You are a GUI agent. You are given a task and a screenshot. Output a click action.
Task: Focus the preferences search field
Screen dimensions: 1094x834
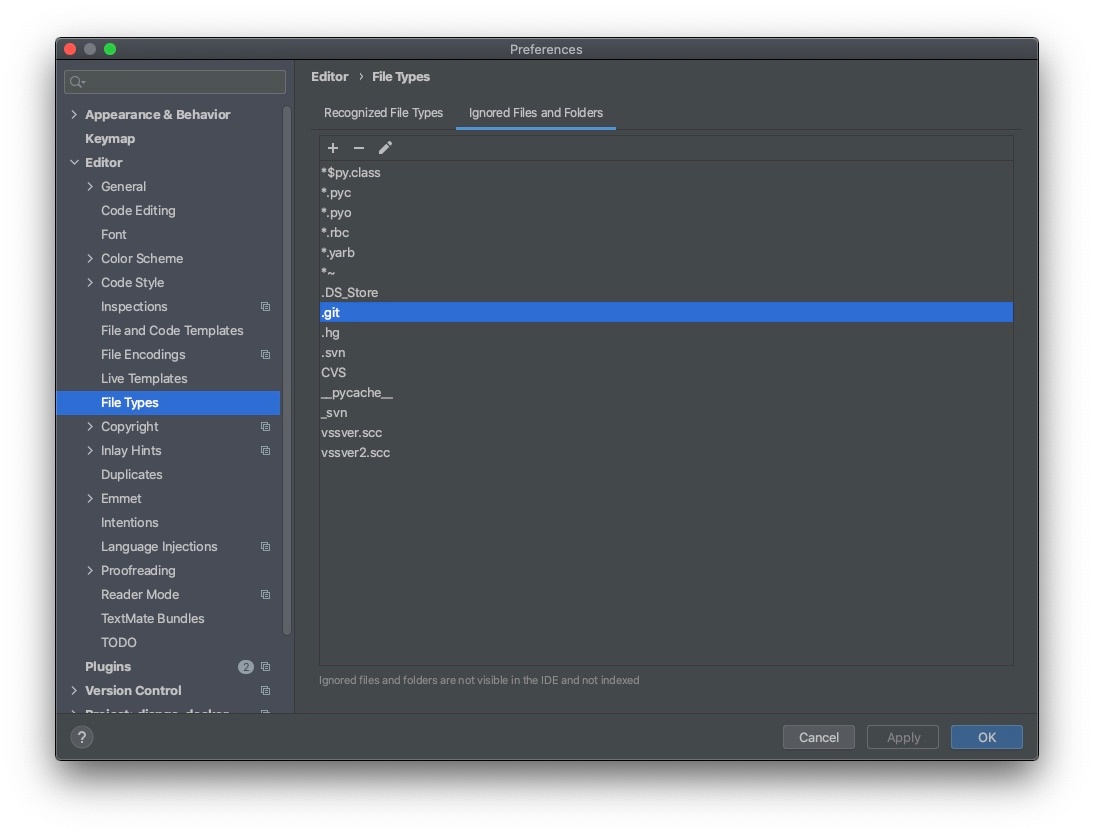(x=175, y=82)
